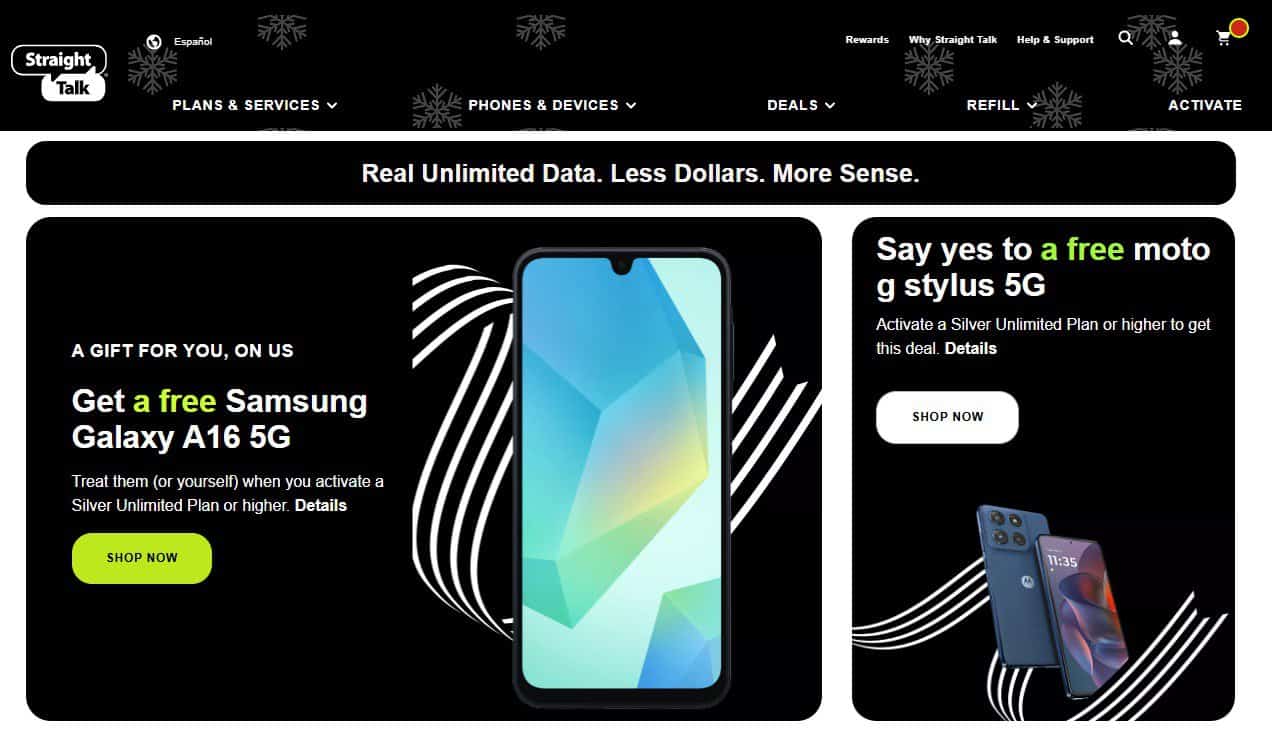Open the Rewards link

[867, 40]
